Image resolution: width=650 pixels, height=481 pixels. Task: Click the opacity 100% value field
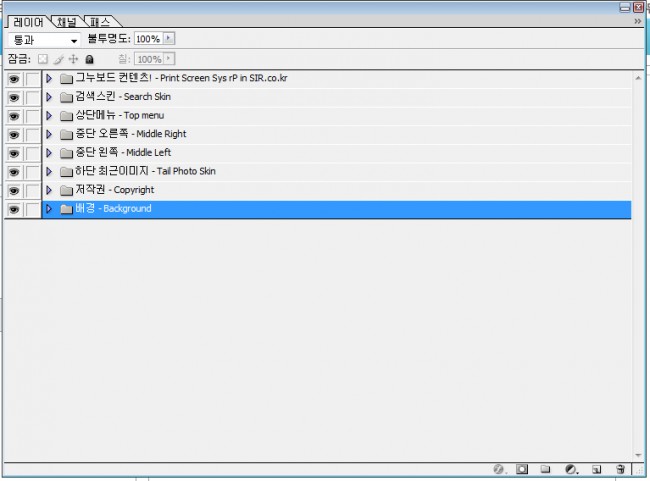148,39
